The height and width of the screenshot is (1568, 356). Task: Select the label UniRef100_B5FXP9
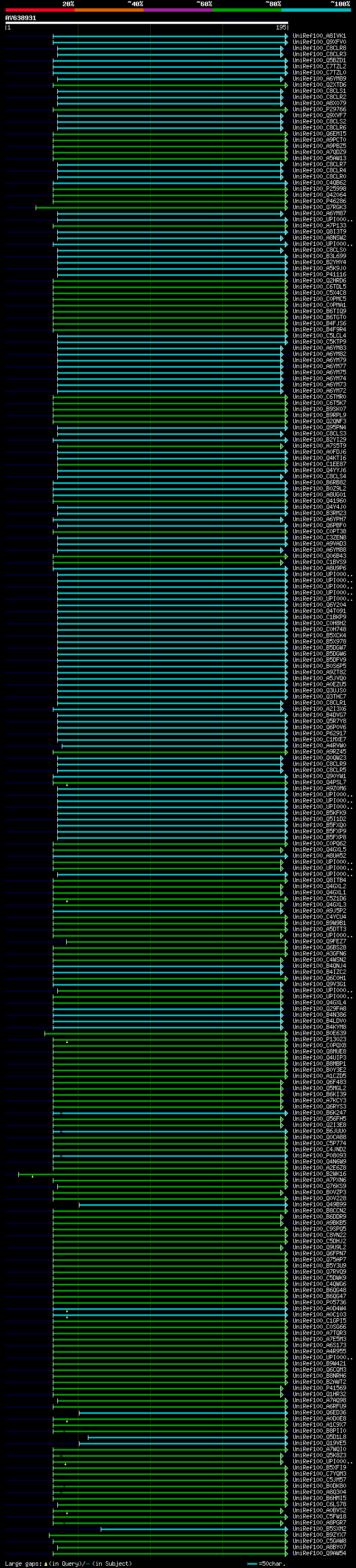click(319, 832)
